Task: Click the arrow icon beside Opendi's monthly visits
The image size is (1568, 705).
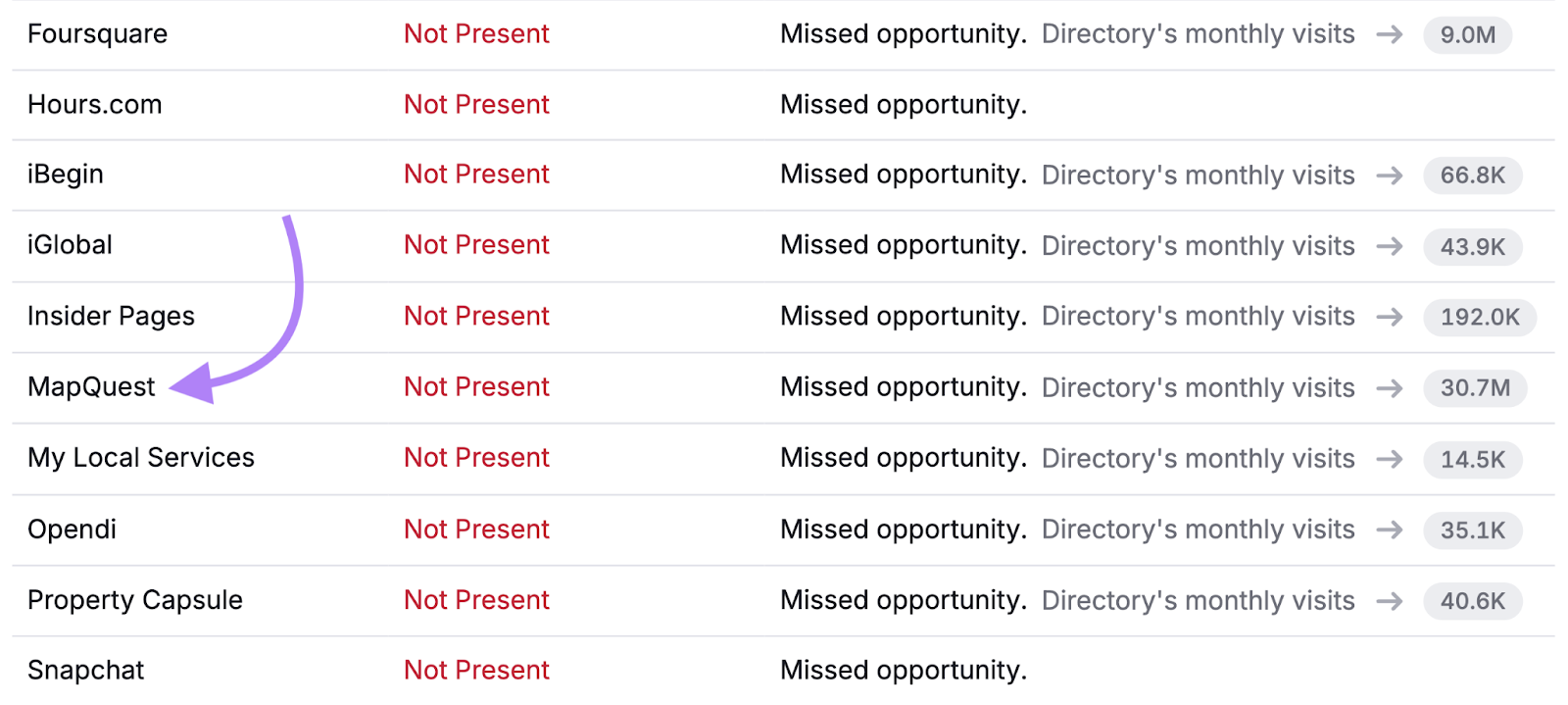Action: [1391, 529]
